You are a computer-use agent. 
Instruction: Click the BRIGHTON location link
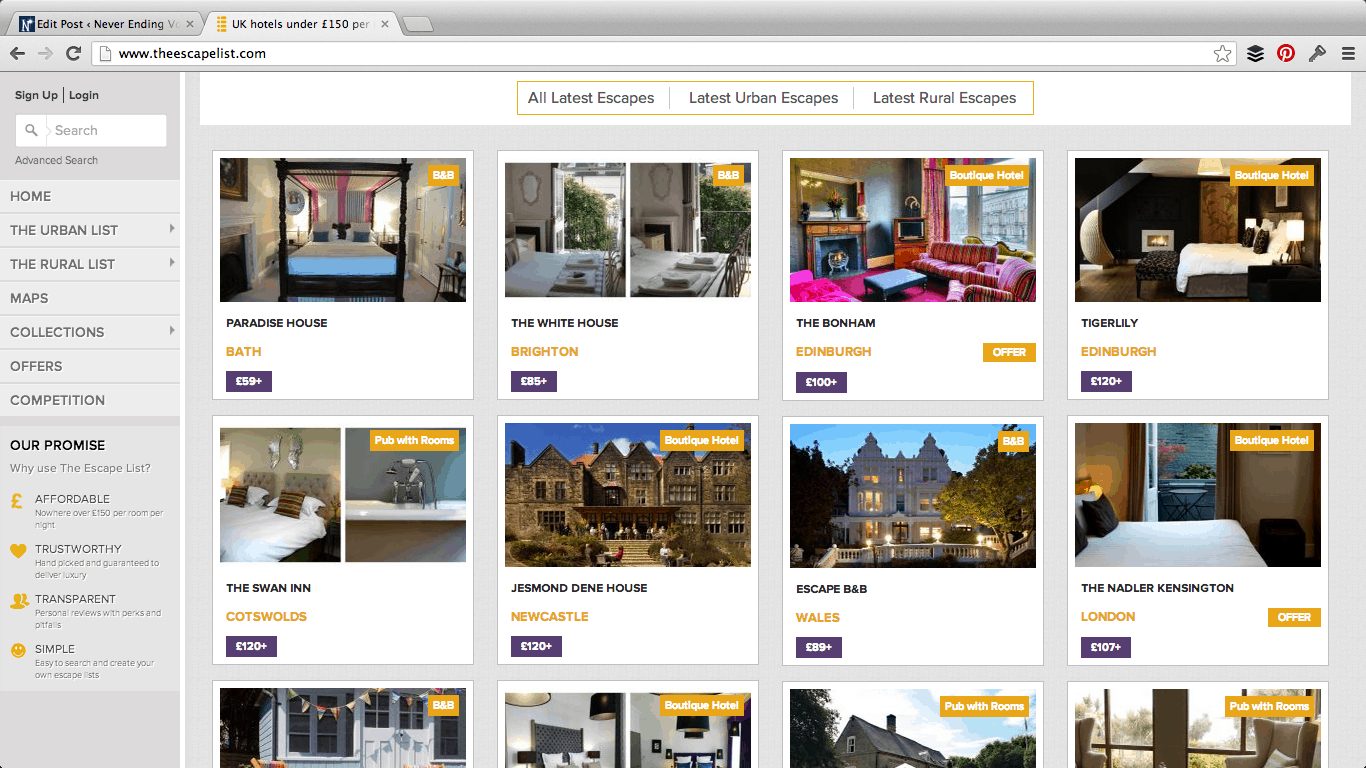tap(545, 352)
